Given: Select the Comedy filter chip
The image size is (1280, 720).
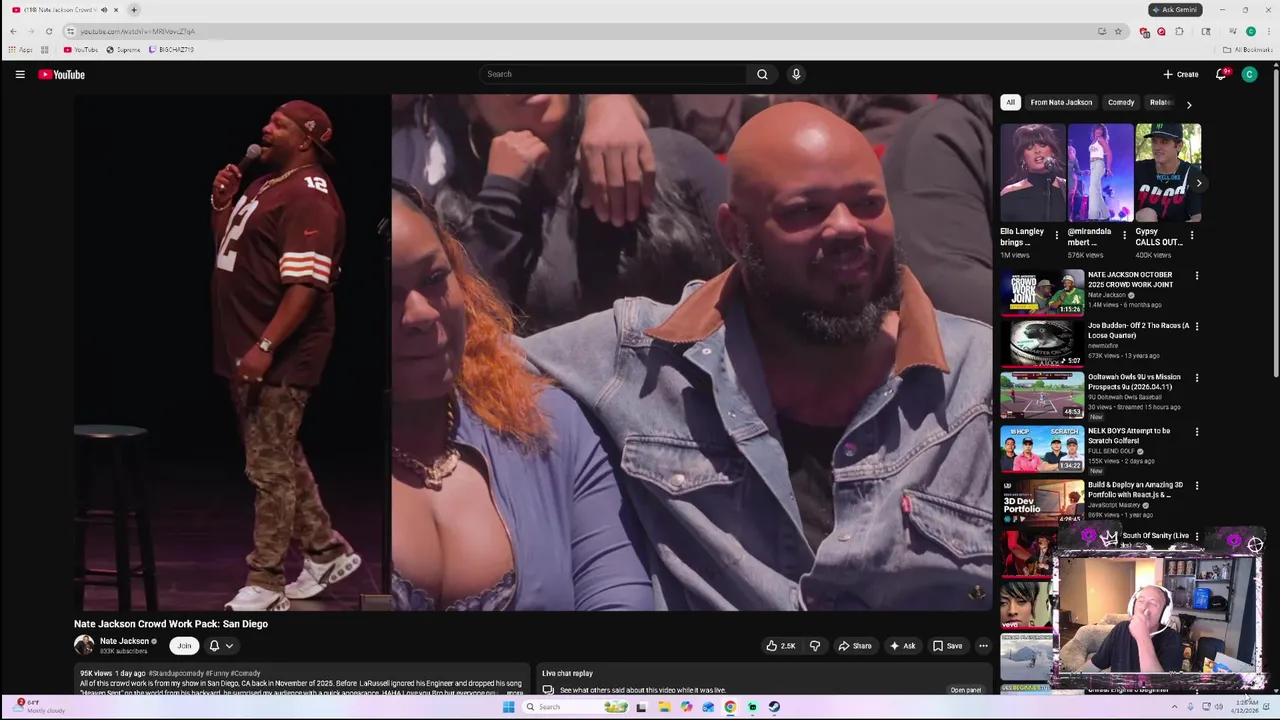Looking at the screenshot, I should 1121,102.
